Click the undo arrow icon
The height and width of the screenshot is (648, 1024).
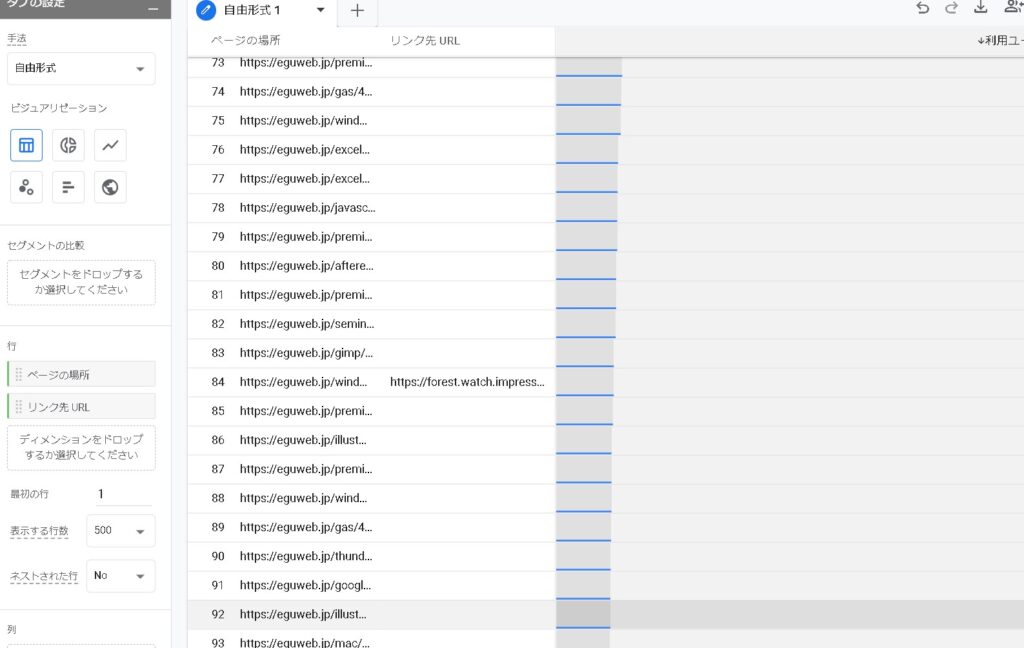(922, 9)
